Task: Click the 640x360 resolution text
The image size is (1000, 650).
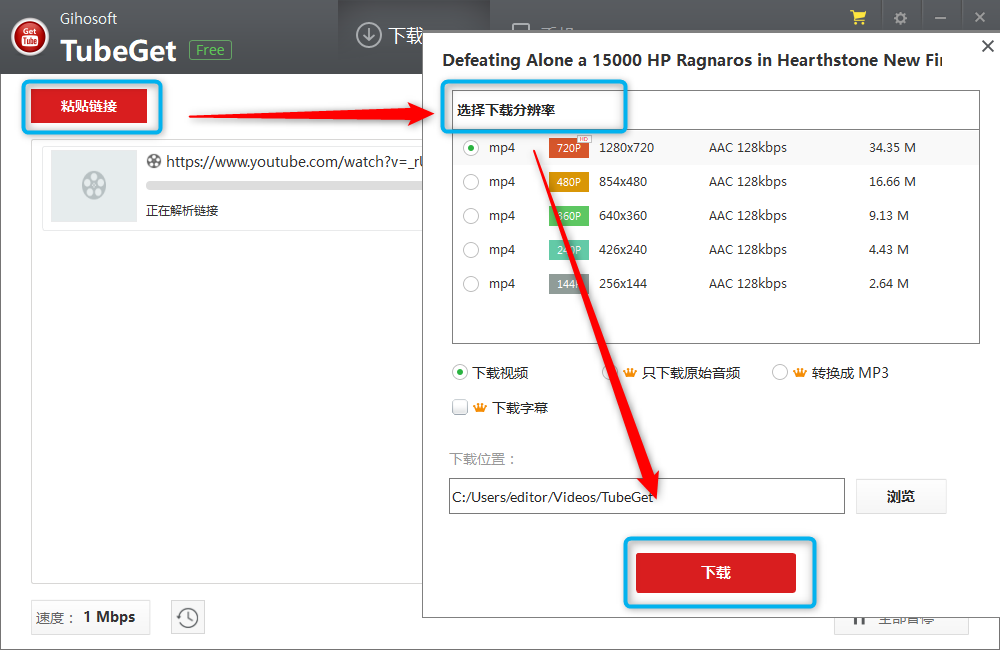Action: tap(623, 216)
